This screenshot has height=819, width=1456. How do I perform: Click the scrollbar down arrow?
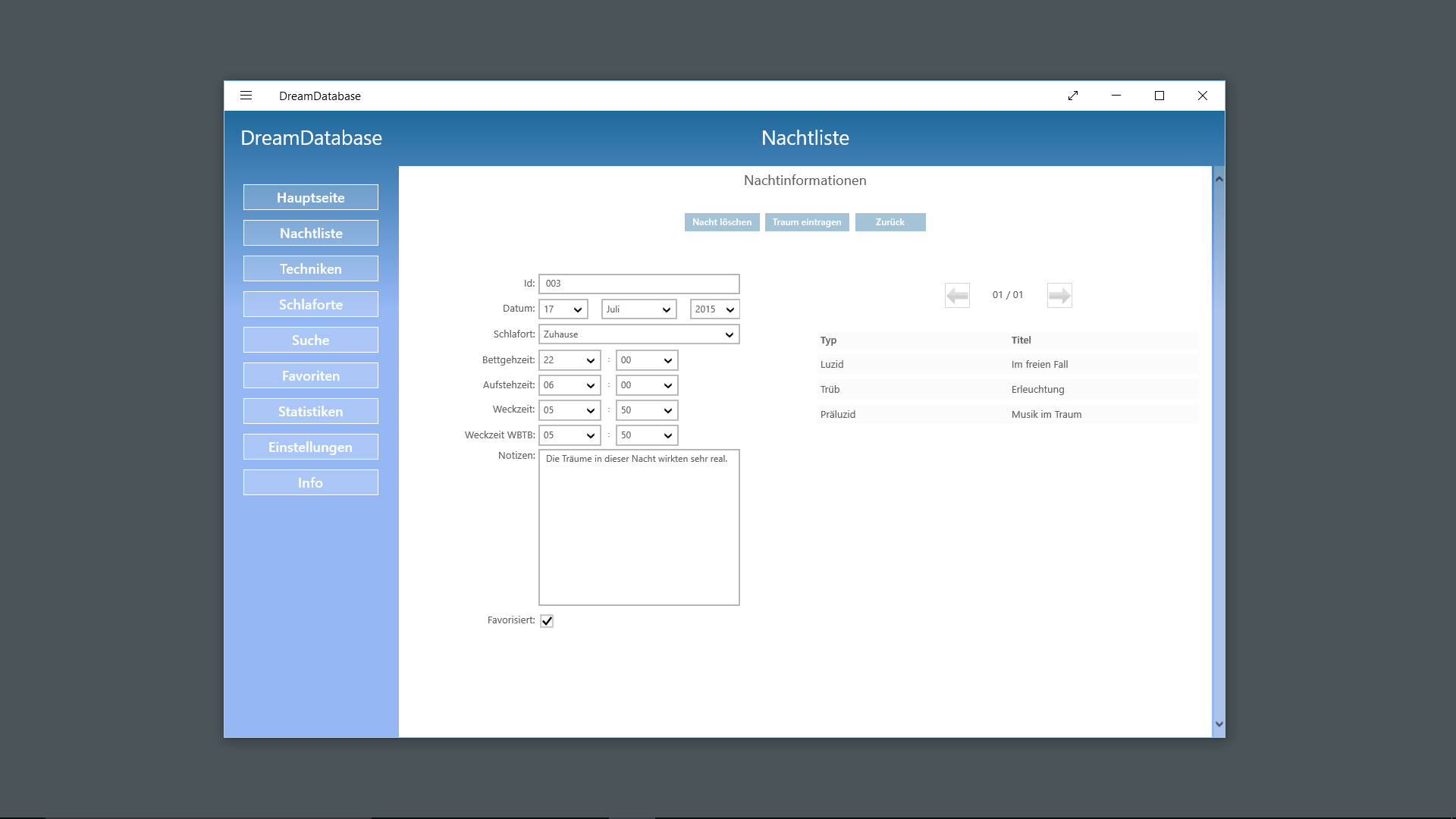(x=1219, y=724)
